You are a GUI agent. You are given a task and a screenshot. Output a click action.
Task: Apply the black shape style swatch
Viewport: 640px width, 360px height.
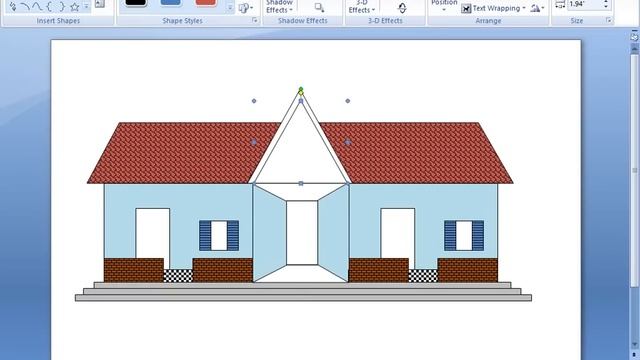[x=136, y=3]
